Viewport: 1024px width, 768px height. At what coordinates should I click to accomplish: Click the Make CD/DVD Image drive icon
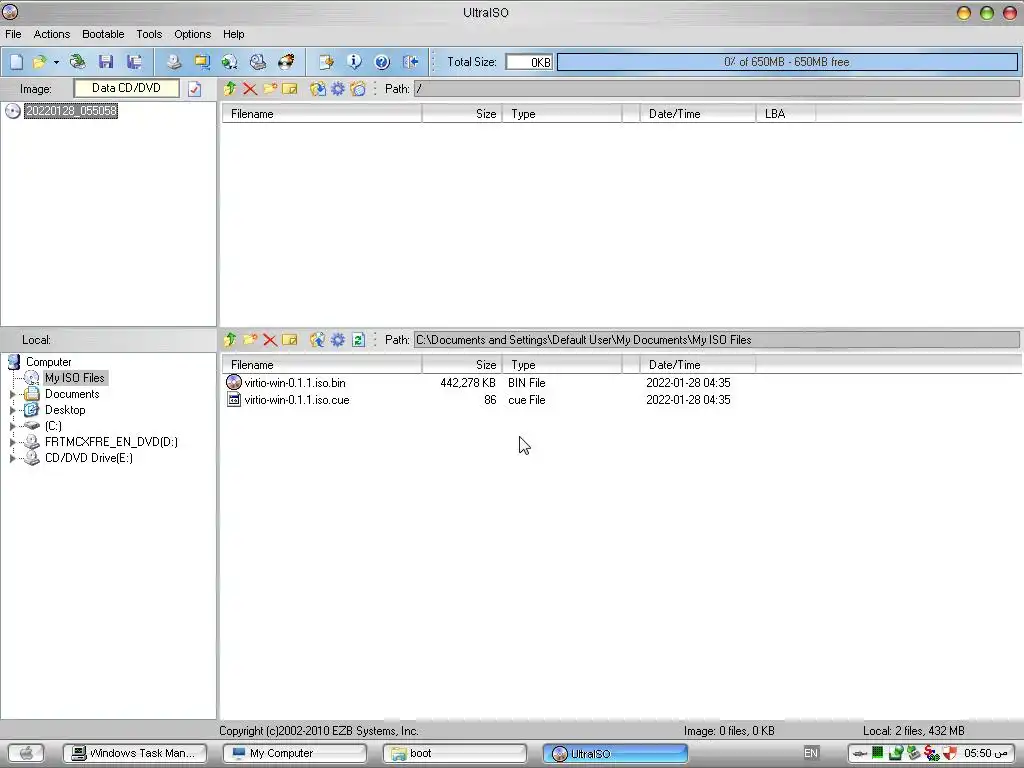coord(174,62)
